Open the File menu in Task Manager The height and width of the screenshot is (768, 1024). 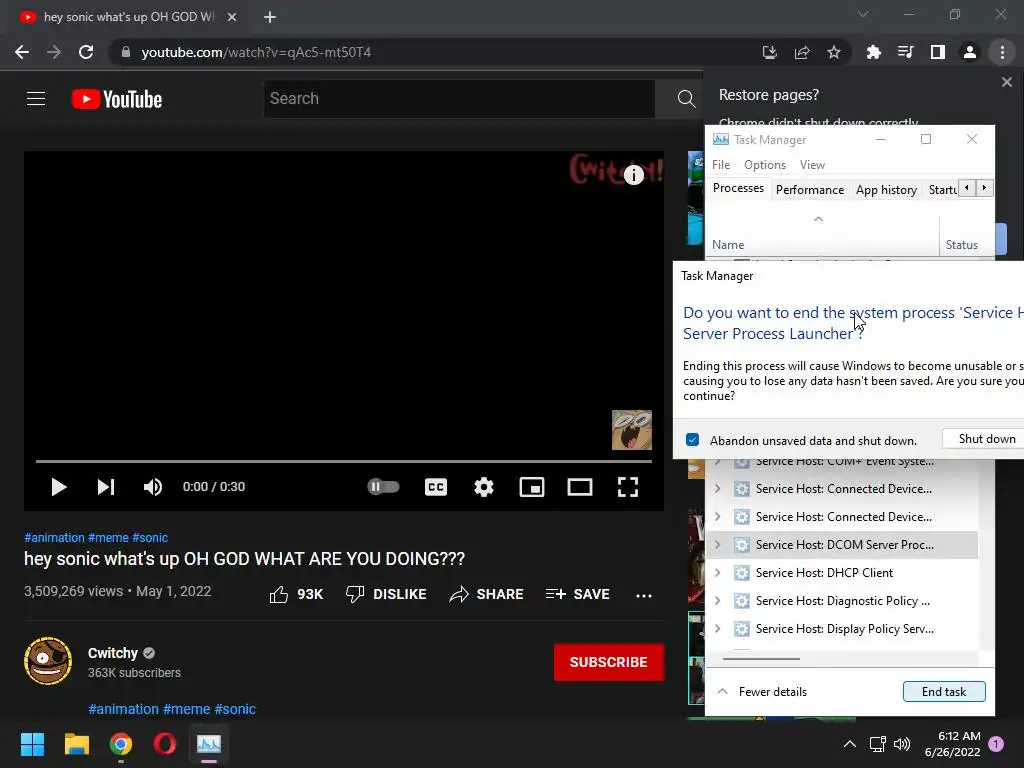click(x=721, y=165)
